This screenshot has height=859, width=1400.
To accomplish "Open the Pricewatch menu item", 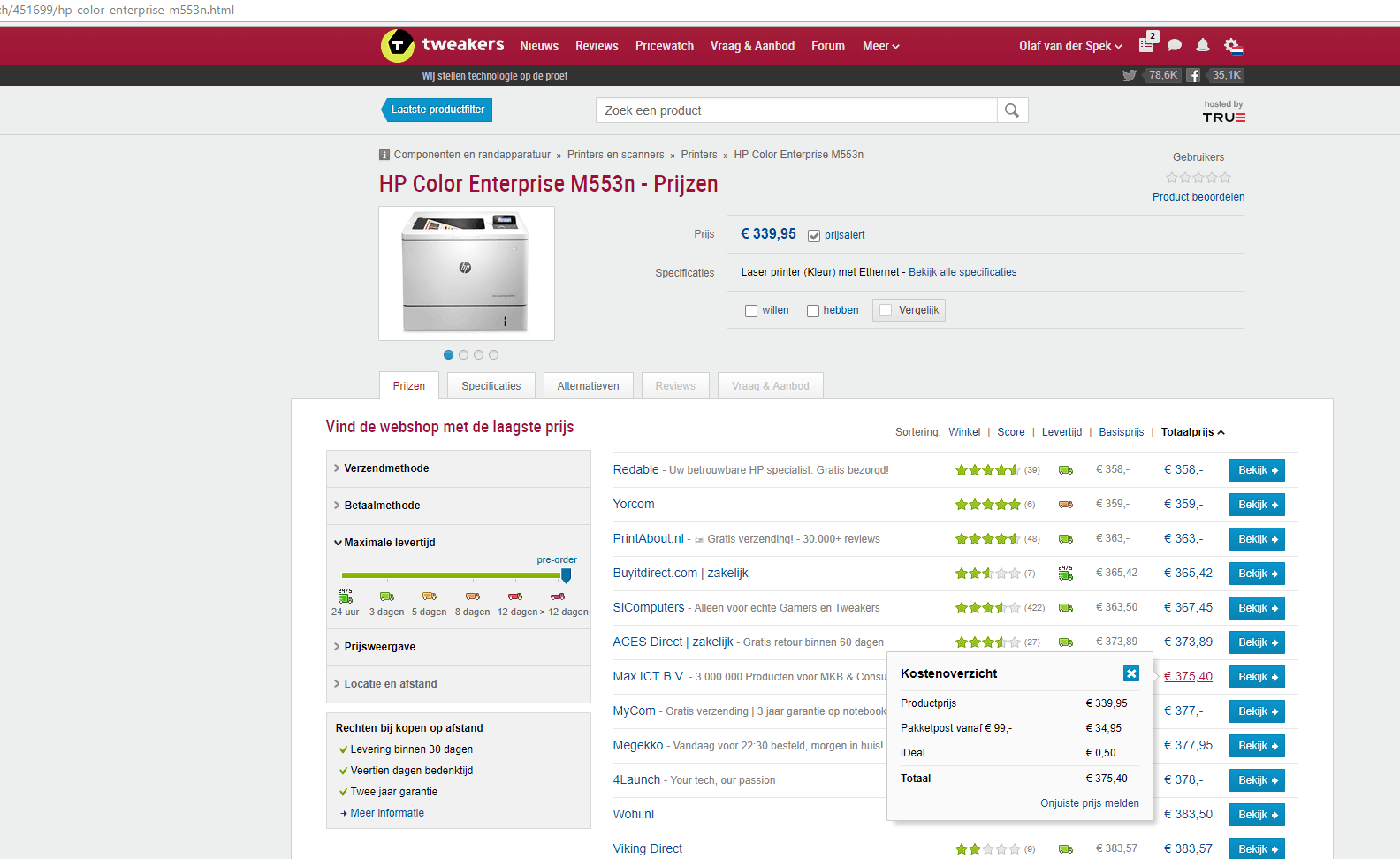I will [665, 46].
